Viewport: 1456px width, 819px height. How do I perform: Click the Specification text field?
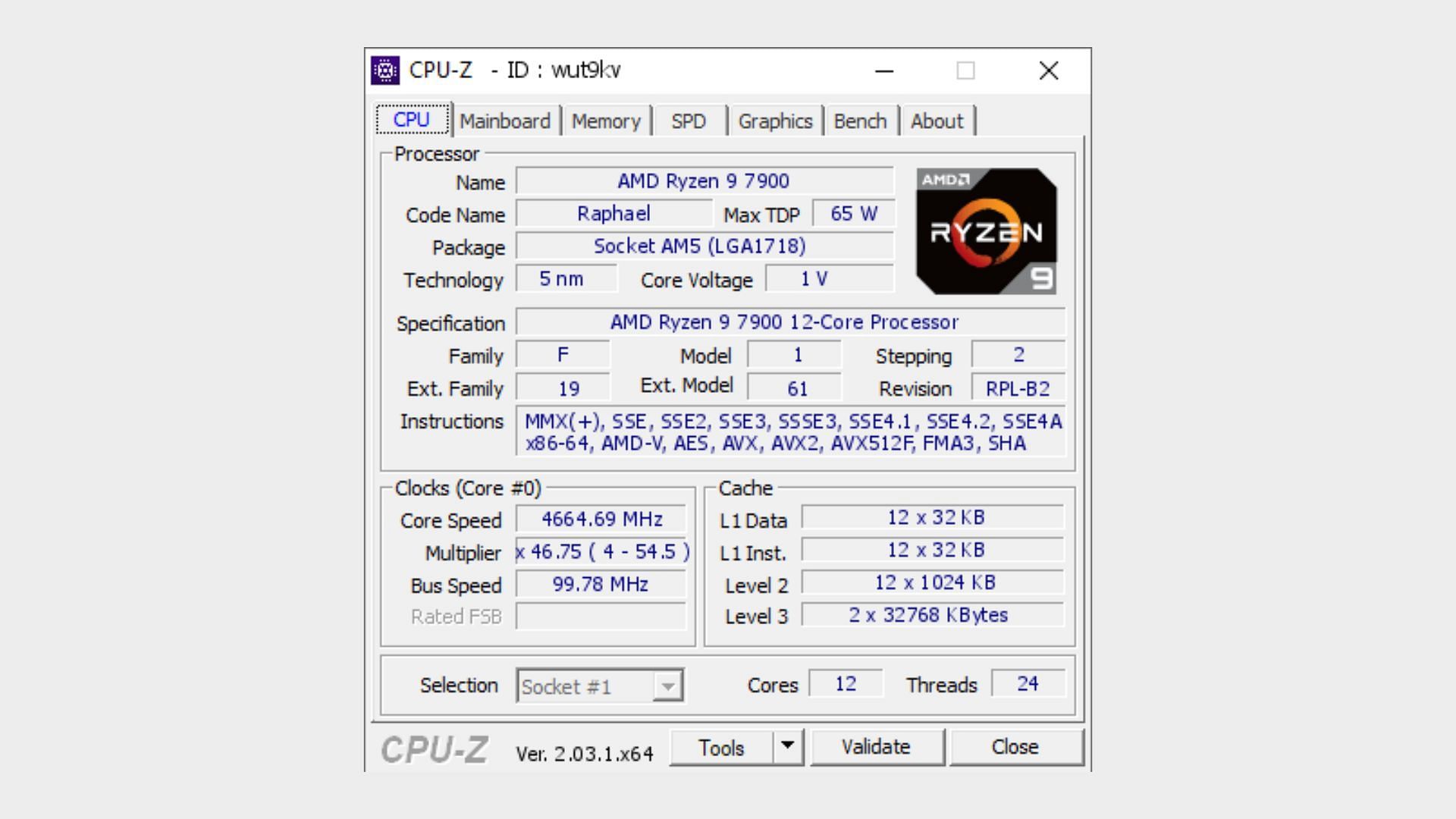click(787, 323)
